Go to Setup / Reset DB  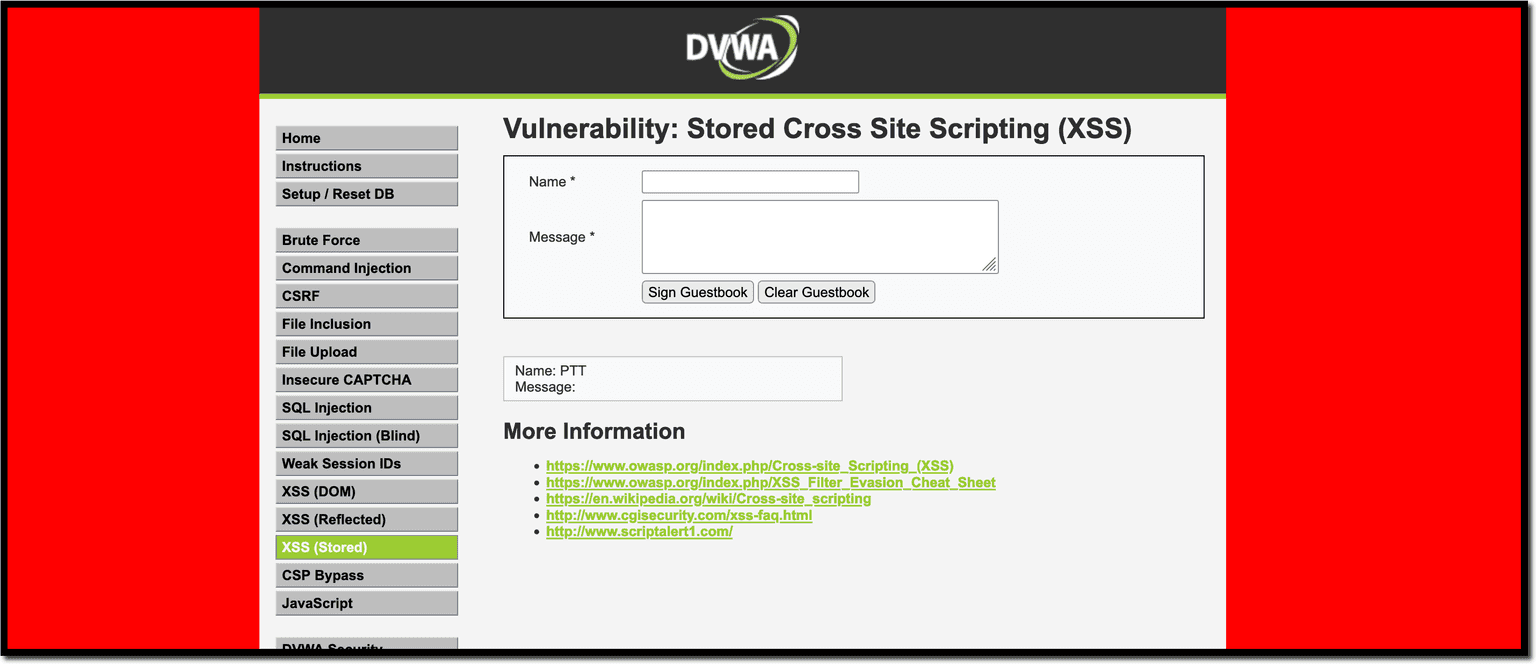tap(366, 193)
